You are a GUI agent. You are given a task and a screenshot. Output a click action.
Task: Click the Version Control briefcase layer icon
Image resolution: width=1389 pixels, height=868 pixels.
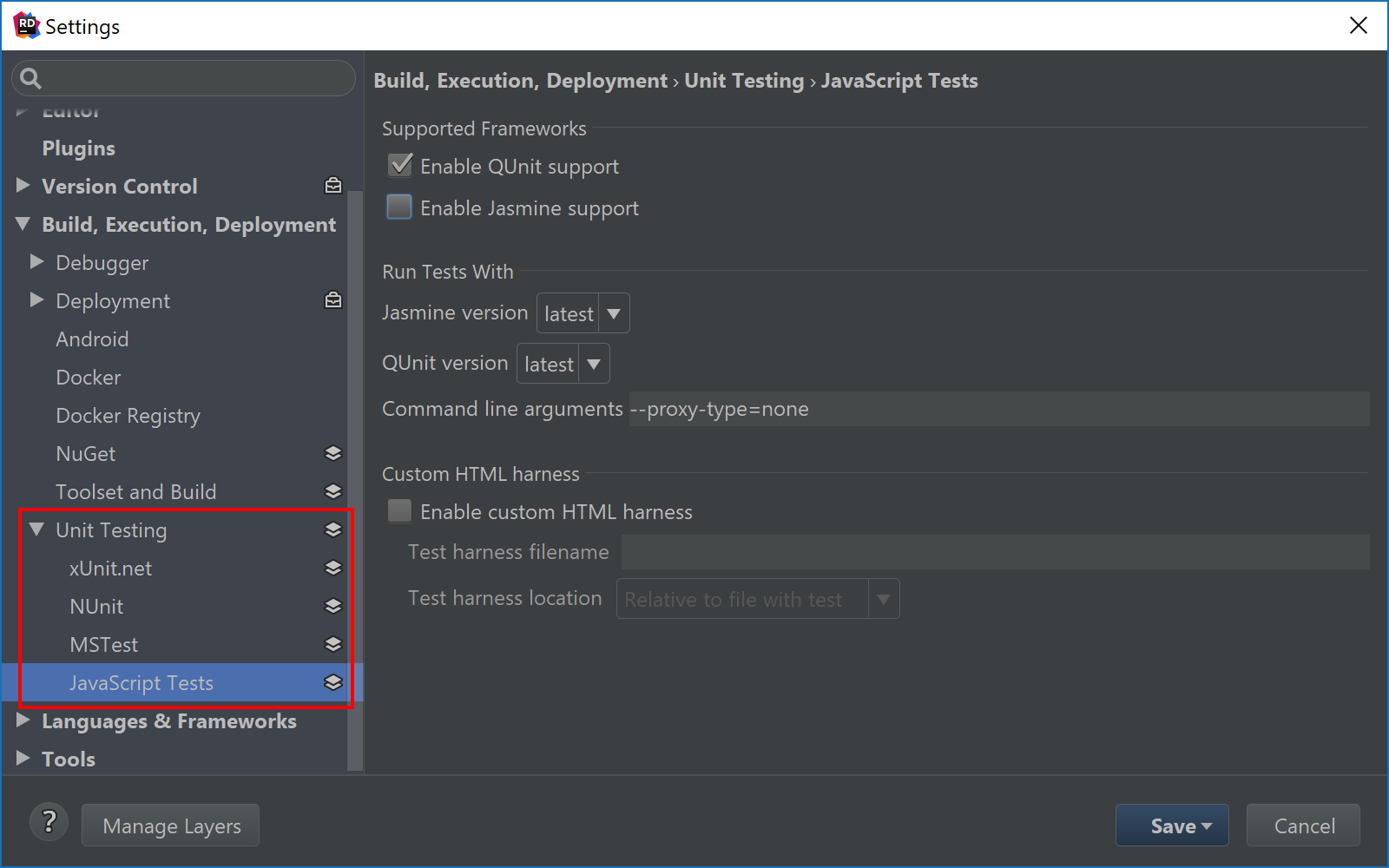(333, 186)
